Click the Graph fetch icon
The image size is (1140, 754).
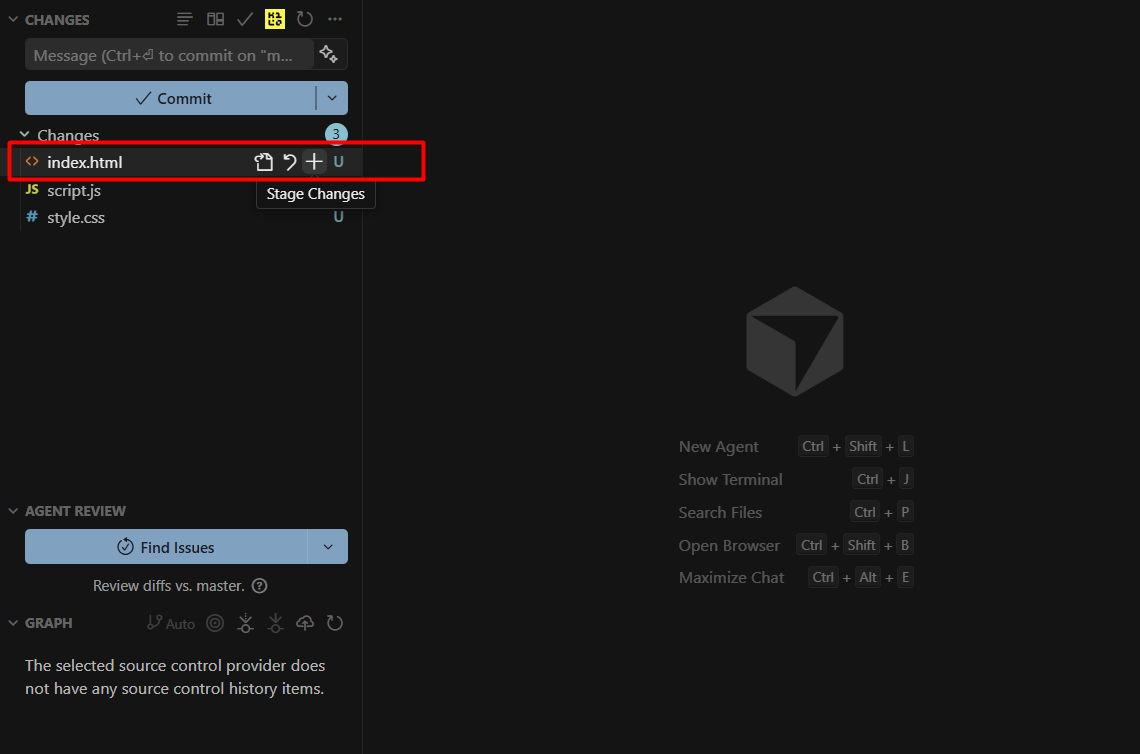click(x=246, y=623)
